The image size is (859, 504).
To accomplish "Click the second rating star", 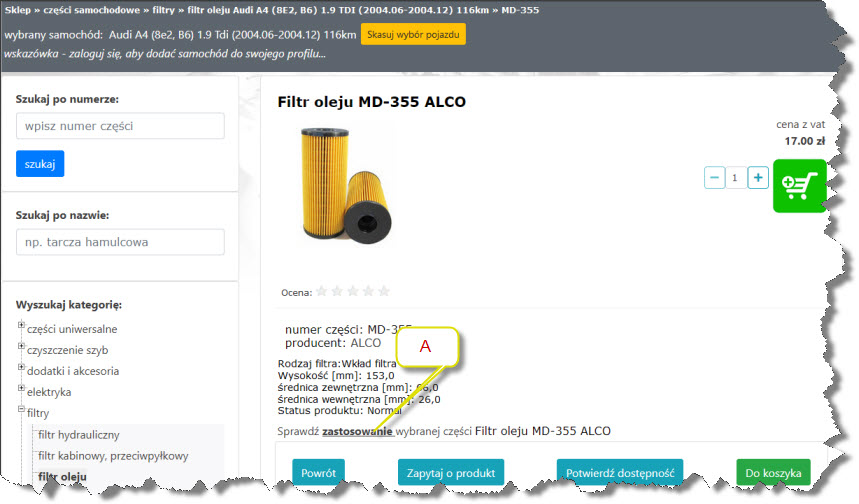I will click(x=337, y=291).
